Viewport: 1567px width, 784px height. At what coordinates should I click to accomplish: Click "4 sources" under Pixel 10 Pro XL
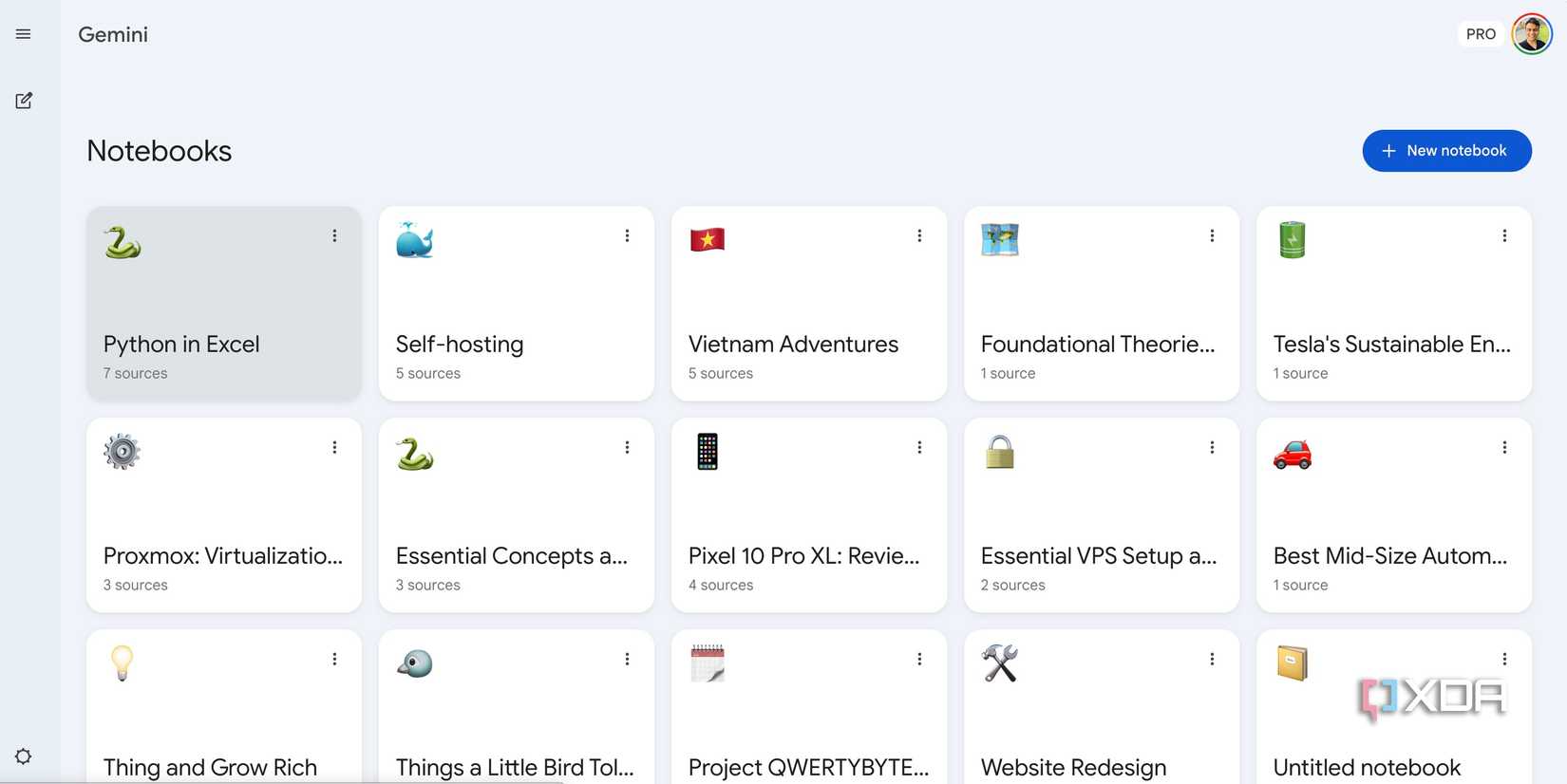(721, 586)
